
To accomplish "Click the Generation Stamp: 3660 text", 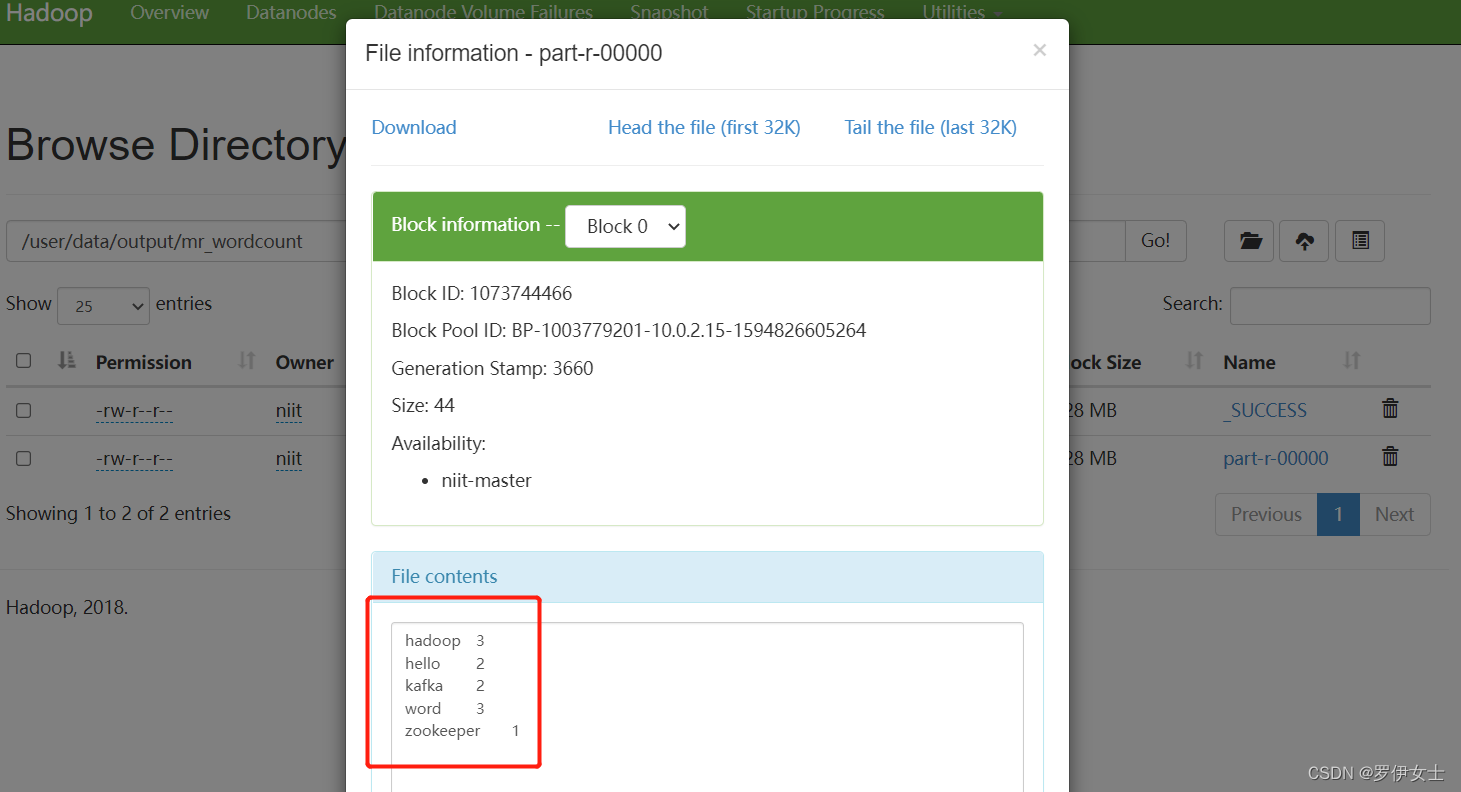I will [492, 368].
